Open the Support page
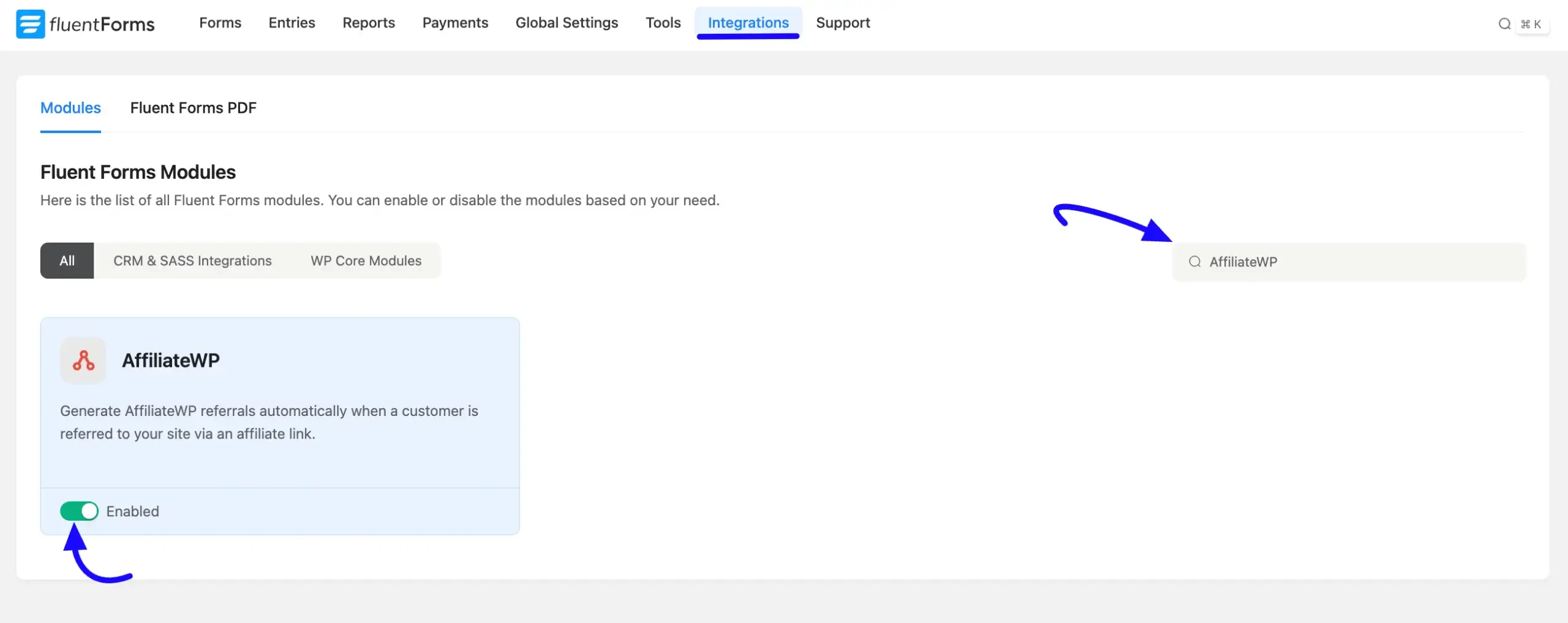1568x623 pixels. point(843,23)
